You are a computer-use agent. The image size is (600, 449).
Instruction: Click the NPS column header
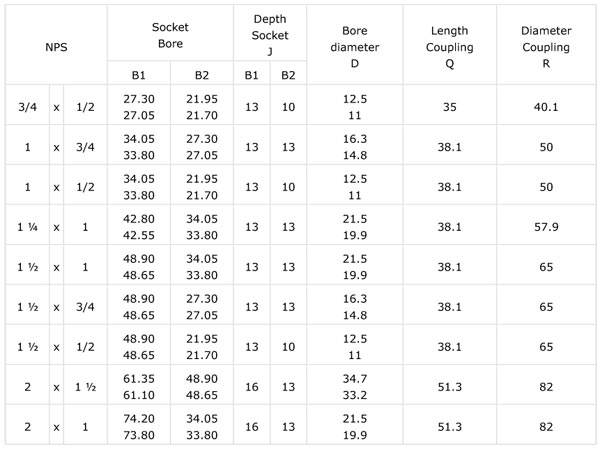[55, 45]
